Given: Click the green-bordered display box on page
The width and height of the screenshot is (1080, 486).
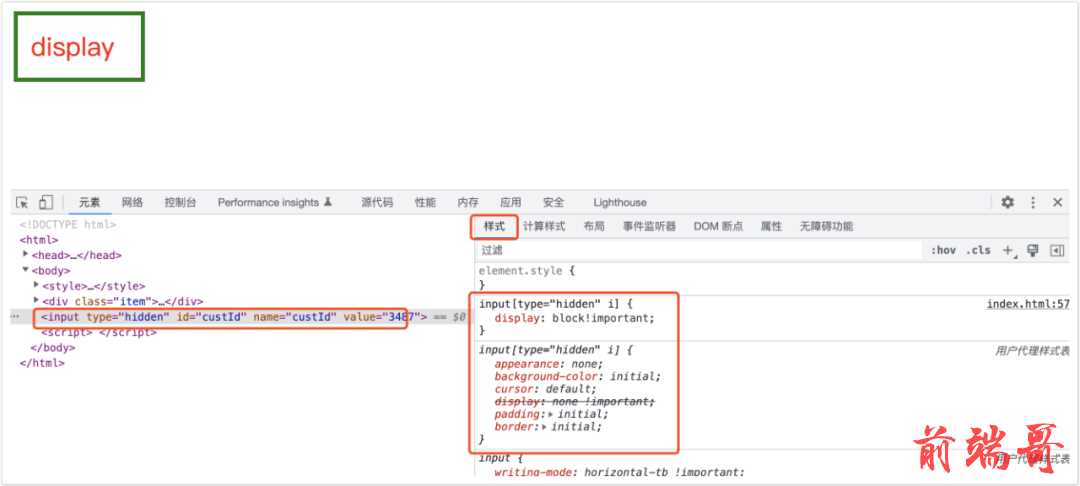Looking at the screenshot, I should [79, 47].
